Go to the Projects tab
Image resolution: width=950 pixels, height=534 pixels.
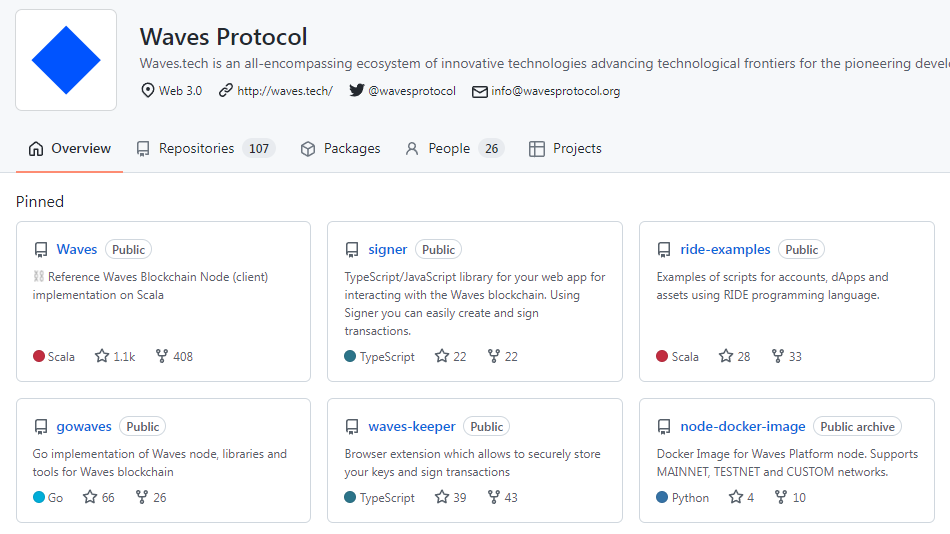(565, 149)
